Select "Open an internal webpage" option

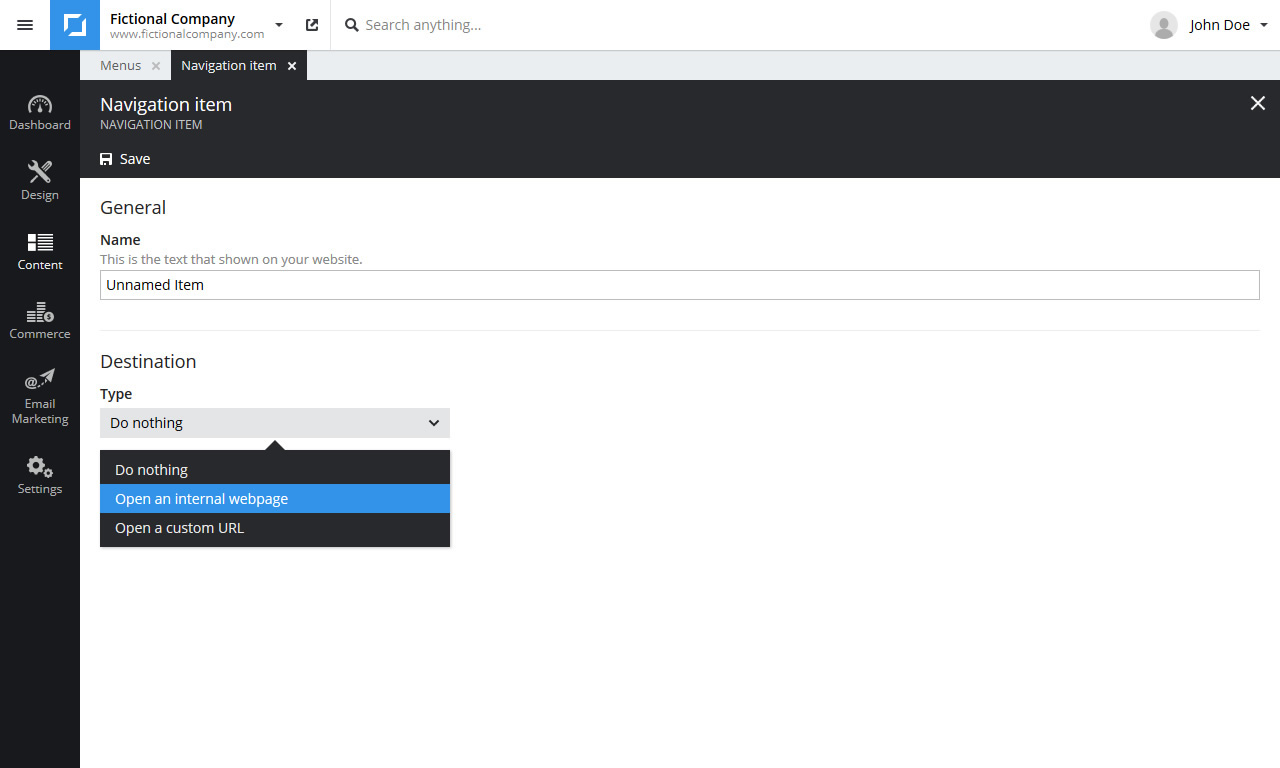(275, 499)
